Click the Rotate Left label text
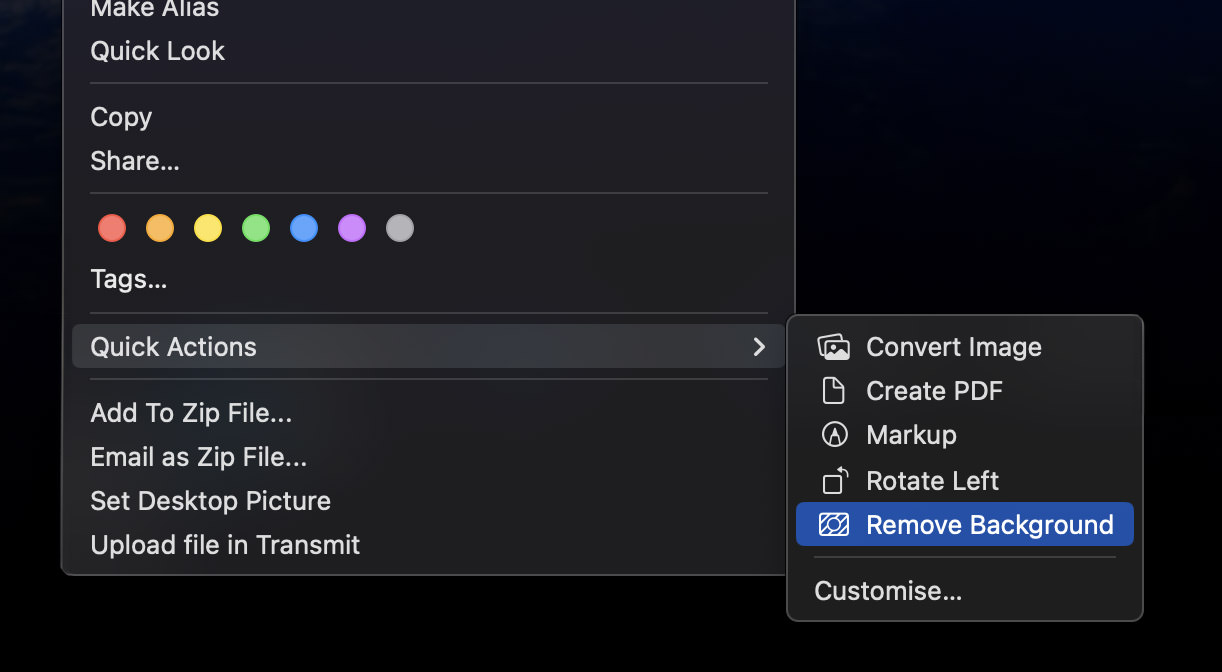This screenshot has width=1222, height=672. [932, 481]
